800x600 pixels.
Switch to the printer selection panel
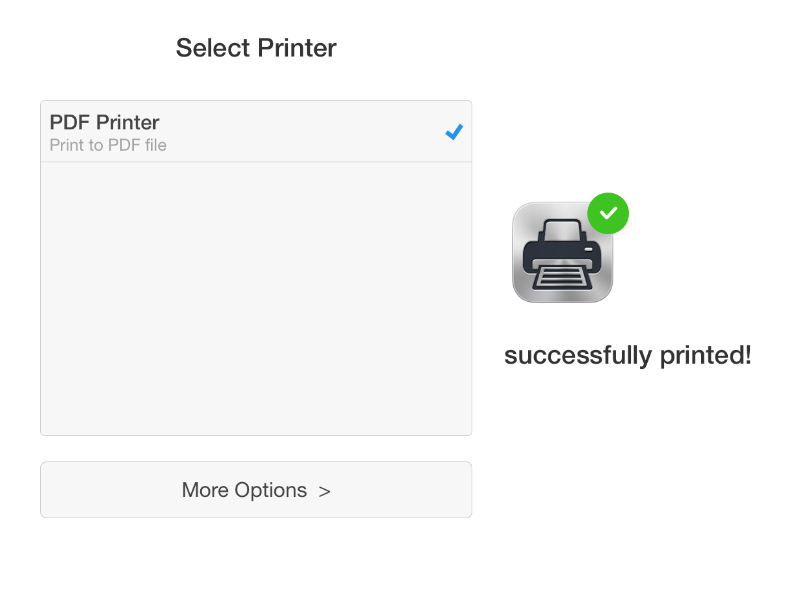pyautogui.click(x=256, y=267)
